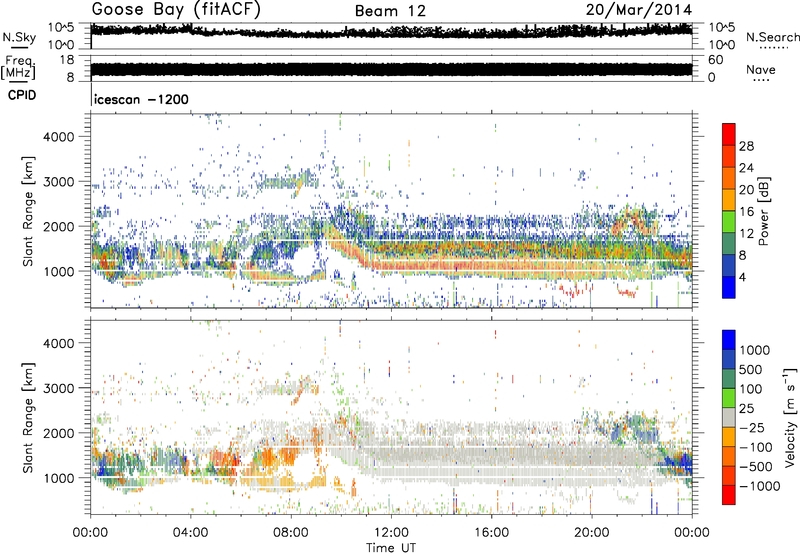Screen dimensions: 800x554
Task: Click the "3000" range tick in the Power panel
Action: pos(59,182)
